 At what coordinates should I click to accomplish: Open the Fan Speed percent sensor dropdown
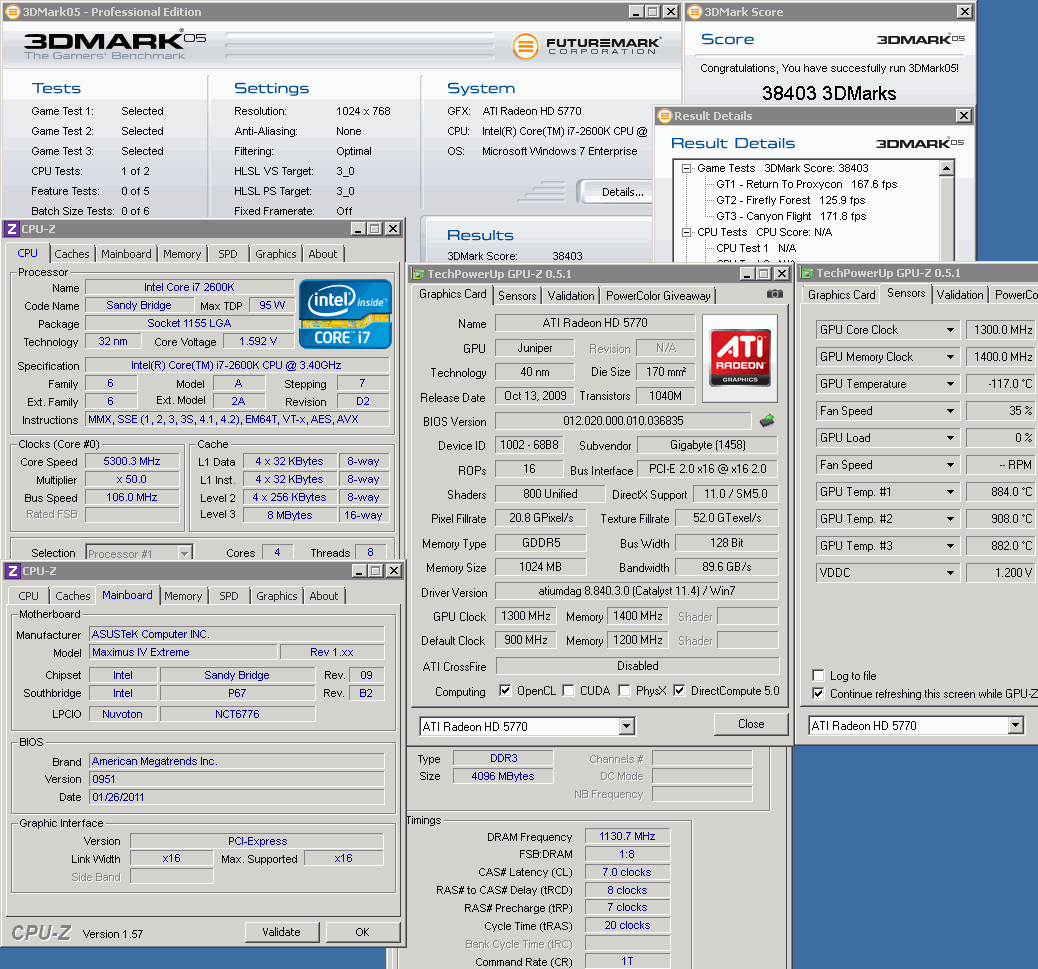click(x=950, y=411)
